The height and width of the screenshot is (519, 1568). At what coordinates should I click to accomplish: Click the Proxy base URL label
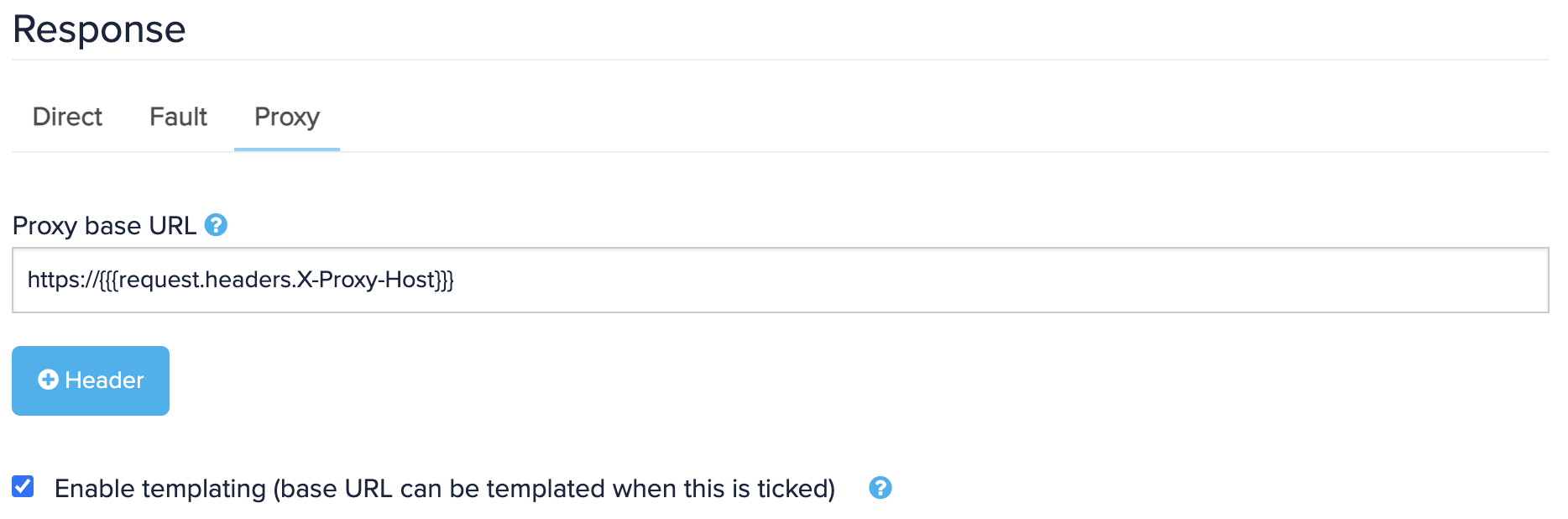(104, 226)
